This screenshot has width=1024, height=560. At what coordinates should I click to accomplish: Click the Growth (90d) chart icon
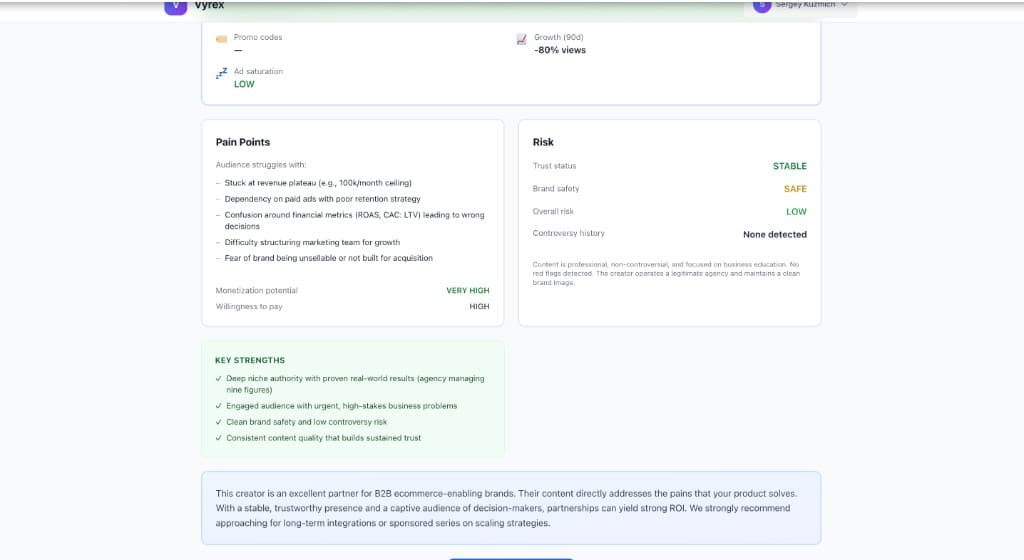point(521,39)
